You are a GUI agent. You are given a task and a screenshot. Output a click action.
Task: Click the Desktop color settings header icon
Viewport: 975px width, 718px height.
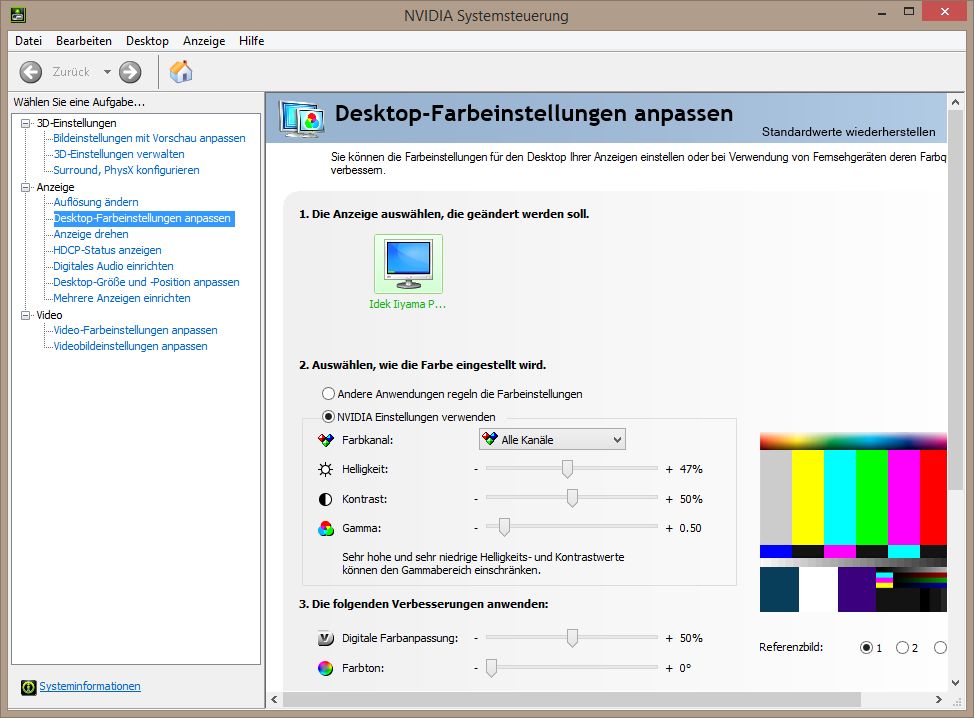(302, 118)
